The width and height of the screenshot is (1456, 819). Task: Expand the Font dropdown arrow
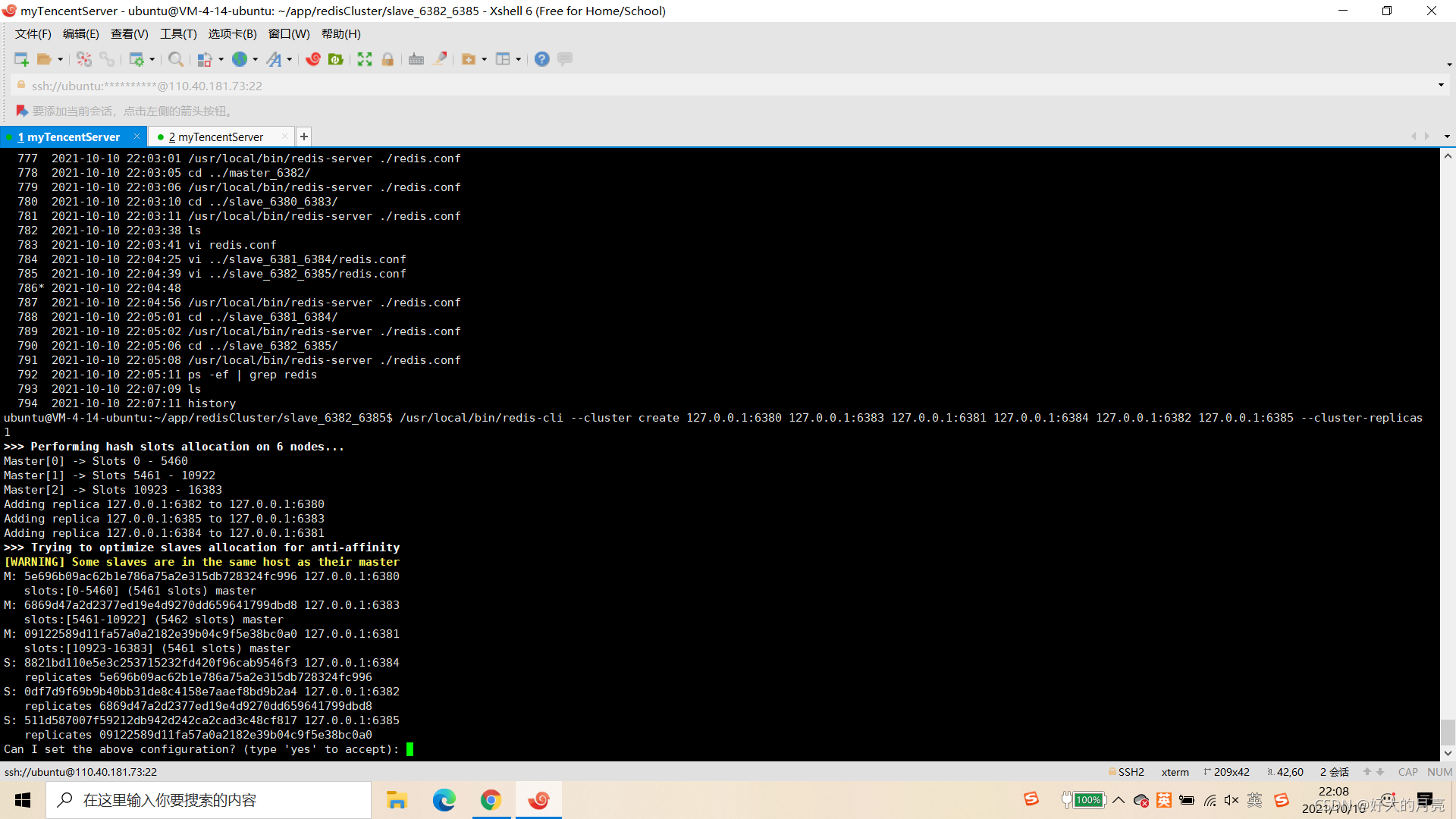(290, 59)
